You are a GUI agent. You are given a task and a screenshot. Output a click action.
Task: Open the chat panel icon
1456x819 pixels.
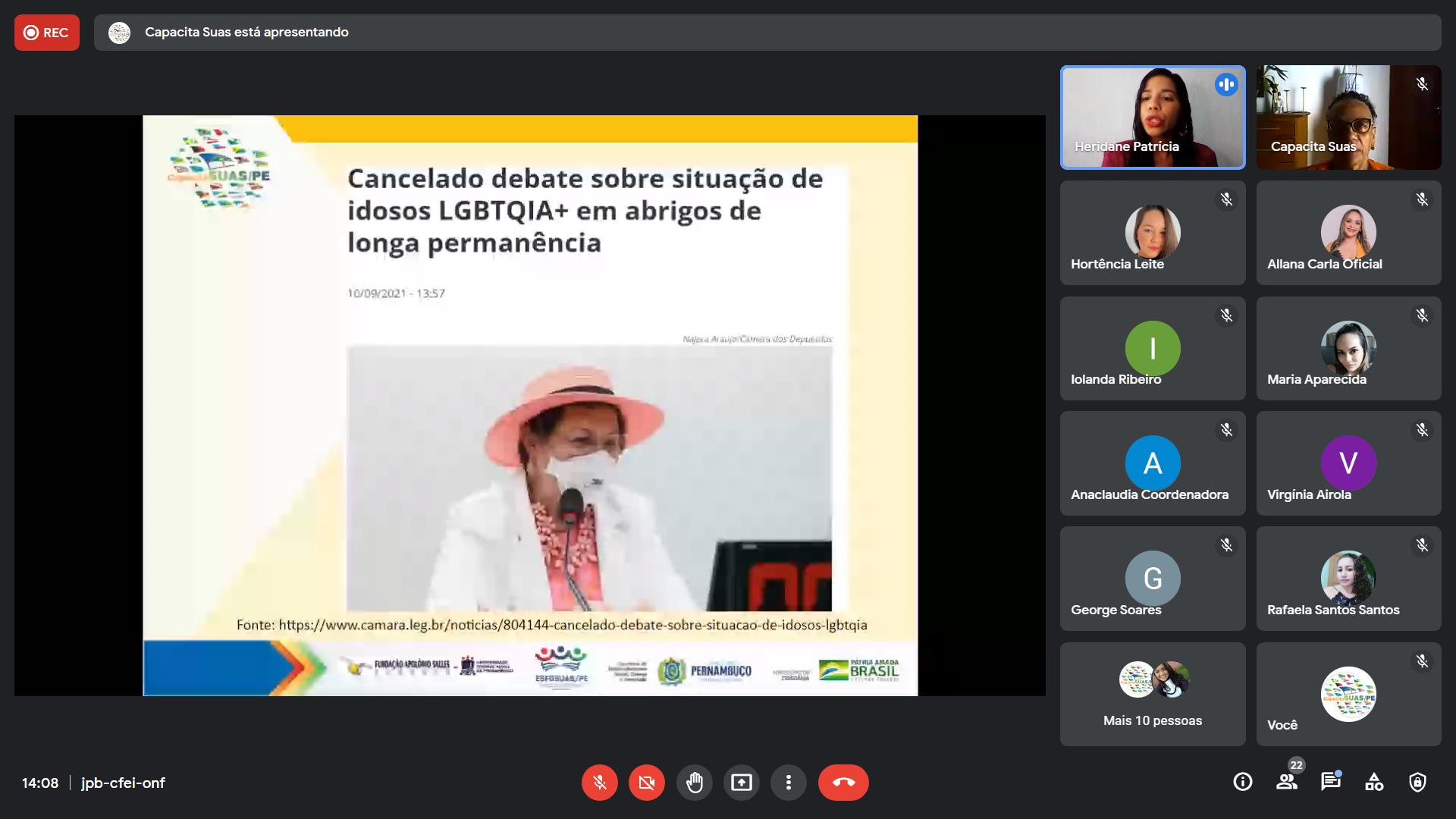pos(1330,782)
